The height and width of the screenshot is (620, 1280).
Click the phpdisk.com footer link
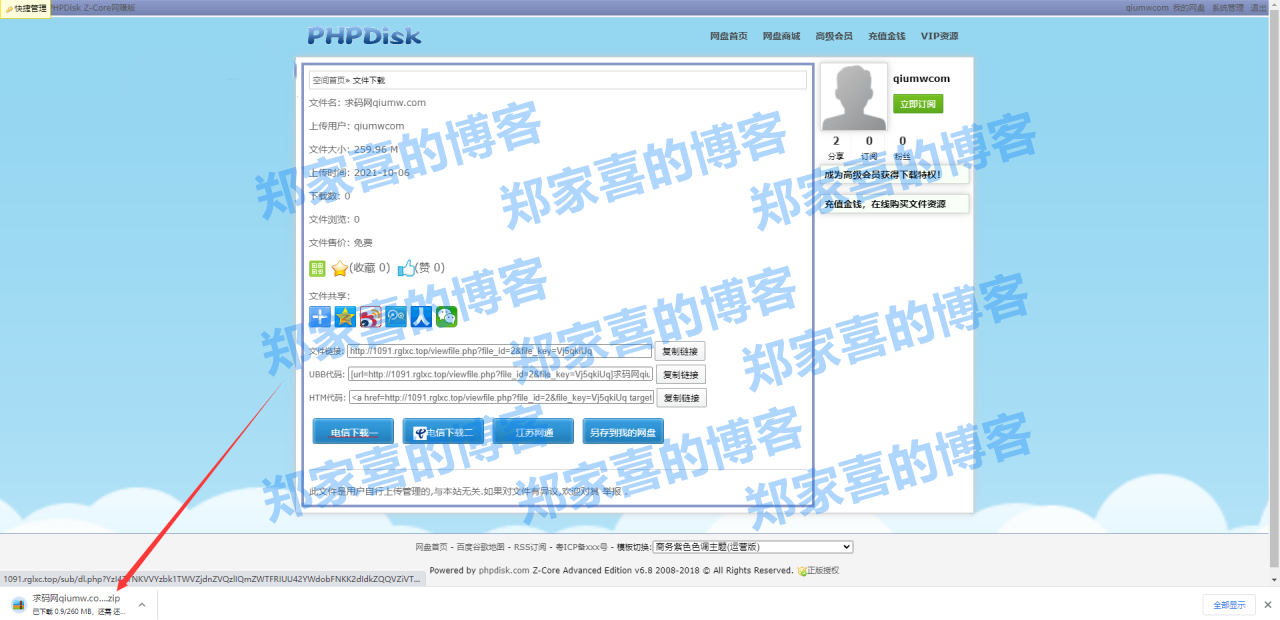(x=504, y=571)
